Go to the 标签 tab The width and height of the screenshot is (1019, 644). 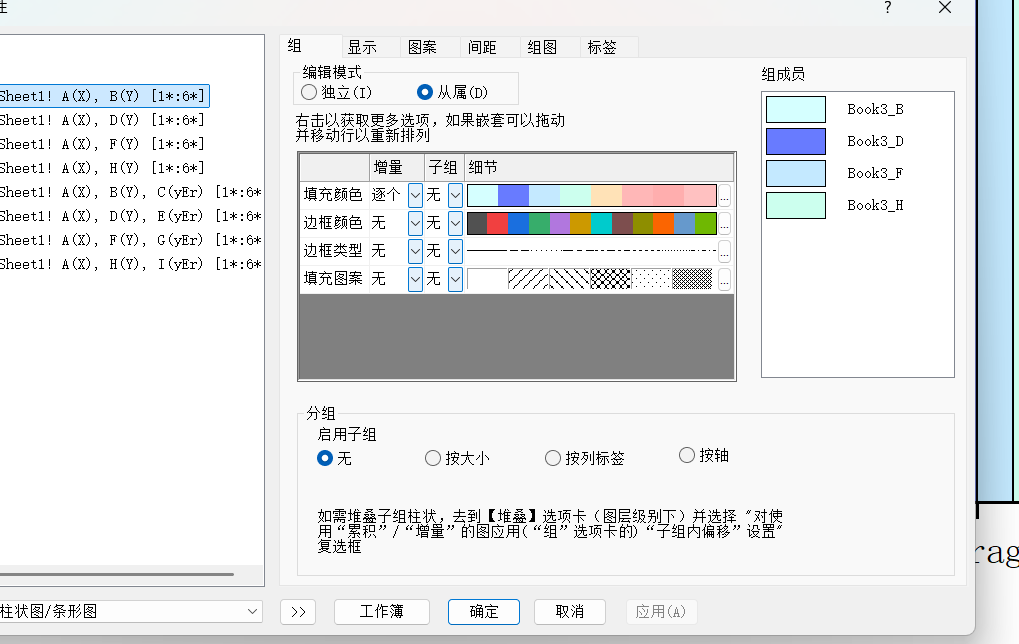[610, 47]
